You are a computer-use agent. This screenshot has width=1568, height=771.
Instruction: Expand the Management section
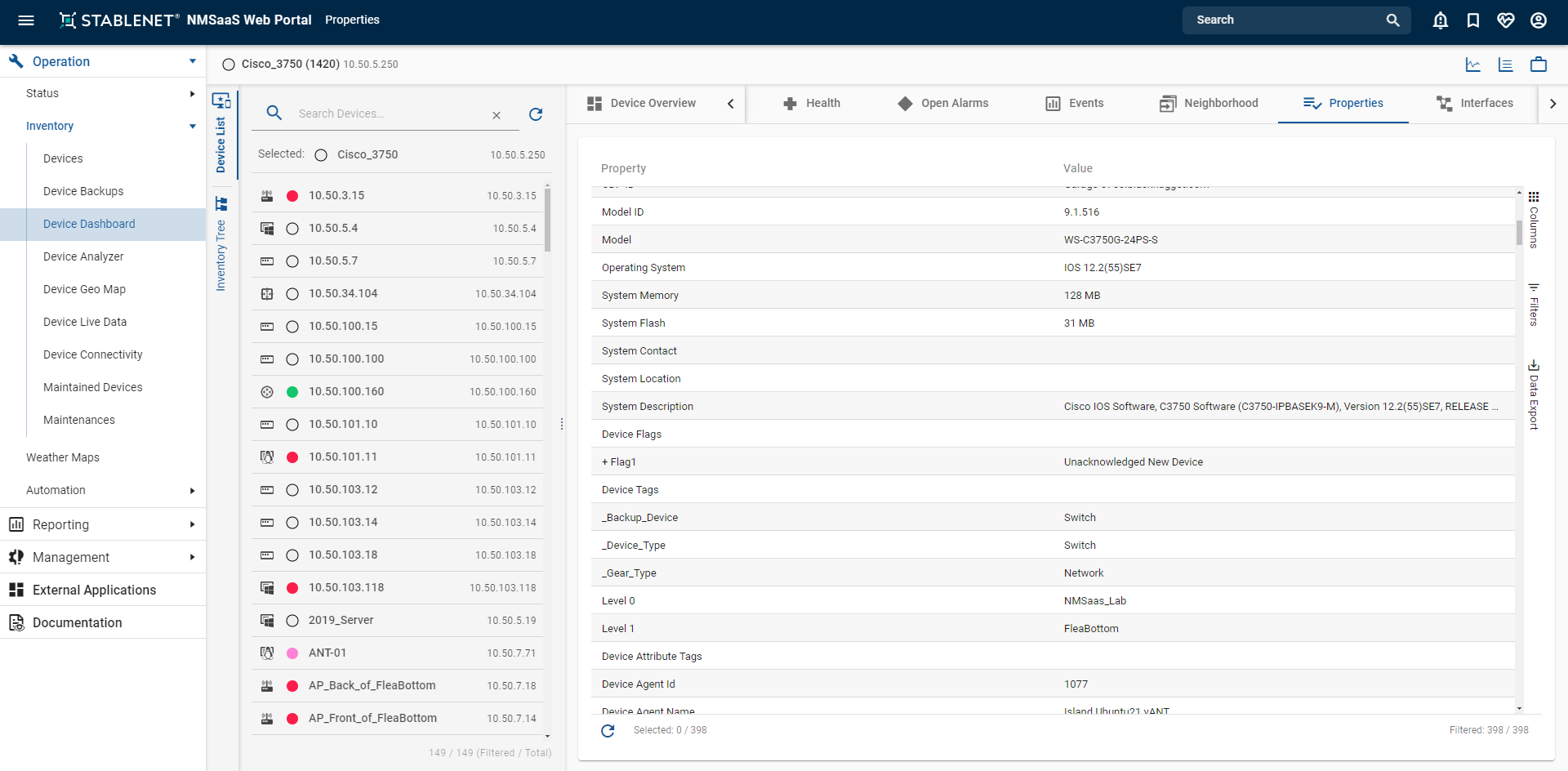193,557
